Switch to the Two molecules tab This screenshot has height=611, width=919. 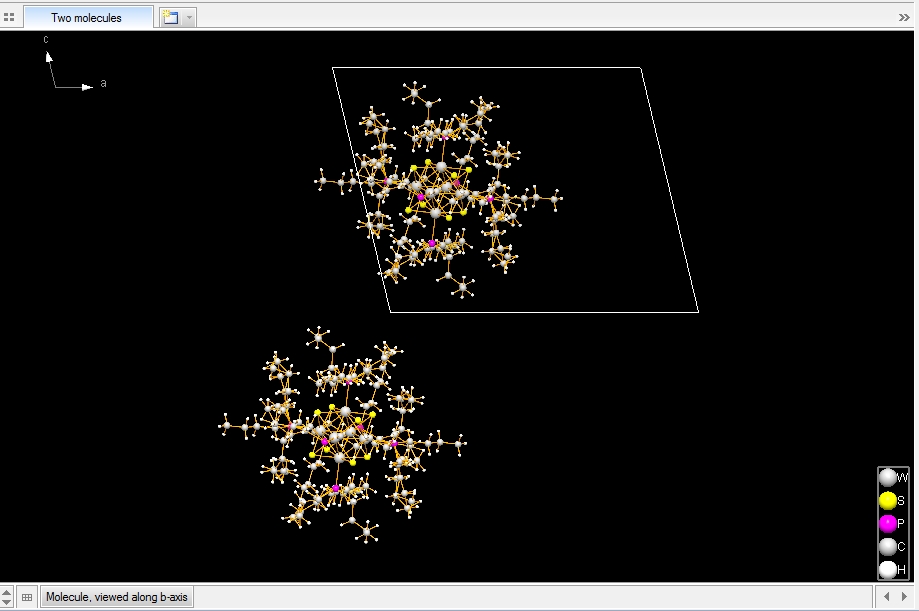[x=87, y=17]
